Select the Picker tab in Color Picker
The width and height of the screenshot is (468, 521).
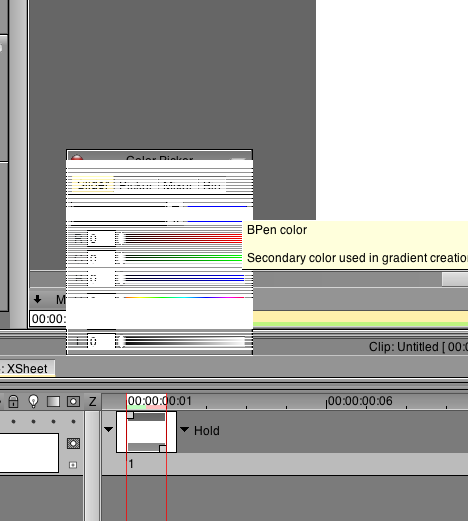136,185
